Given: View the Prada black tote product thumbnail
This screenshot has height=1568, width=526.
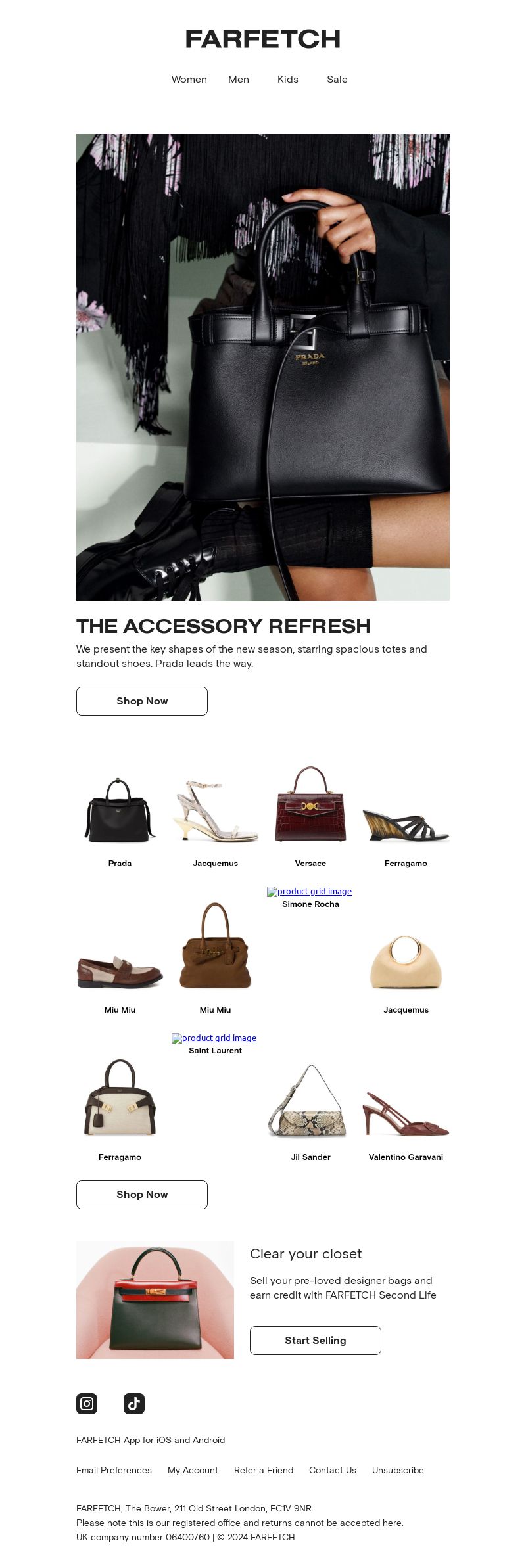Looking at the screenshot, I should tap(120, 810).
